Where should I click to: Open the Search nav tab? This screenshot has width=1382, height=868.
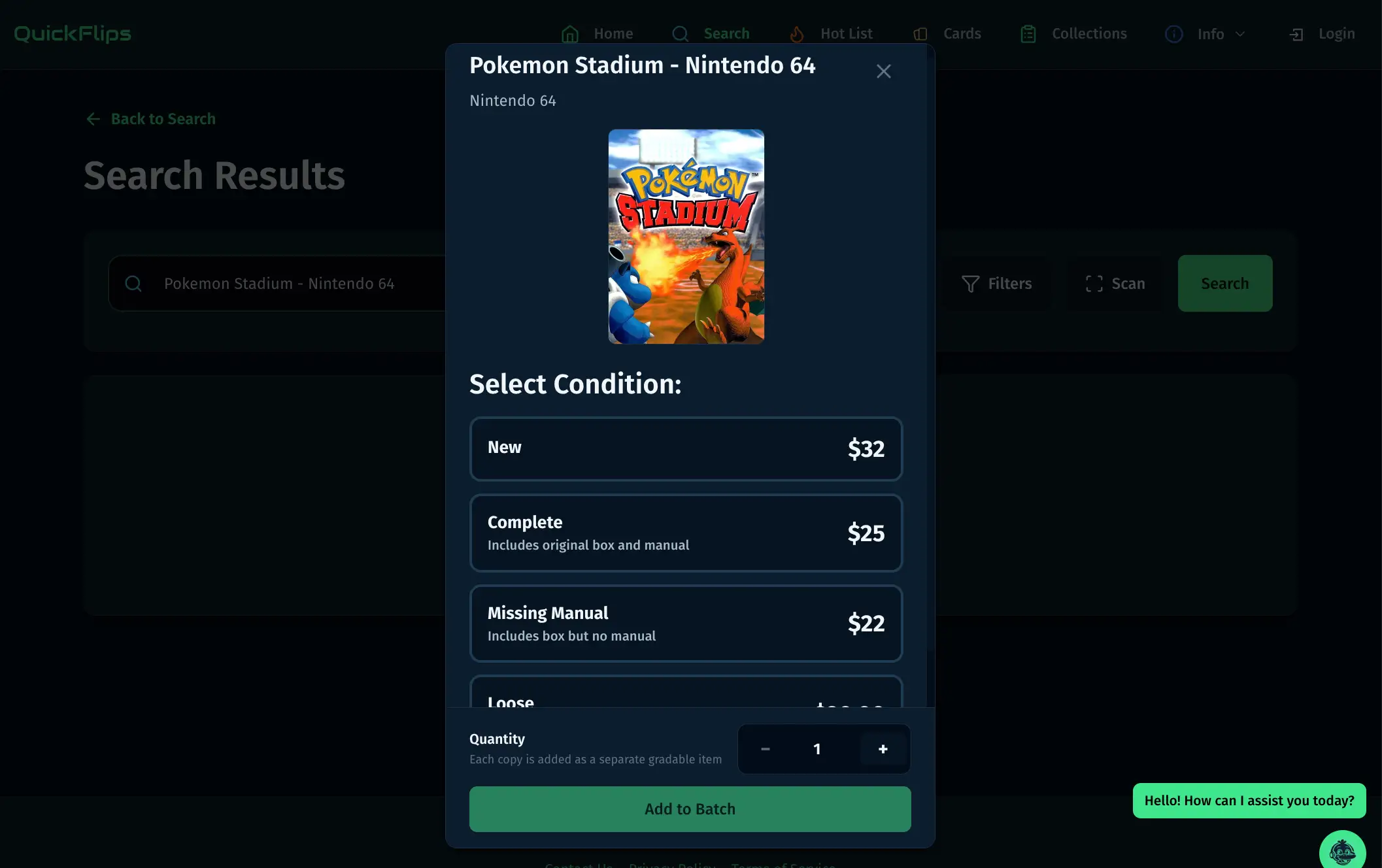[x=711, y=34]
